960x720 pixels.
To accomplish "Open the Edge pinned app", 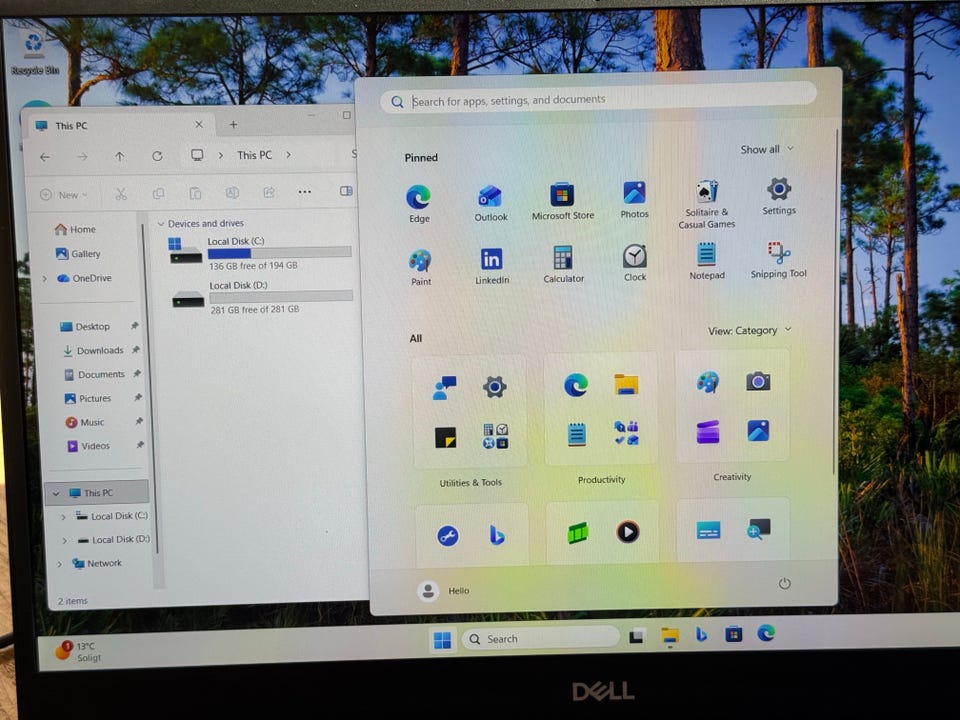I will tap(419, 203).
